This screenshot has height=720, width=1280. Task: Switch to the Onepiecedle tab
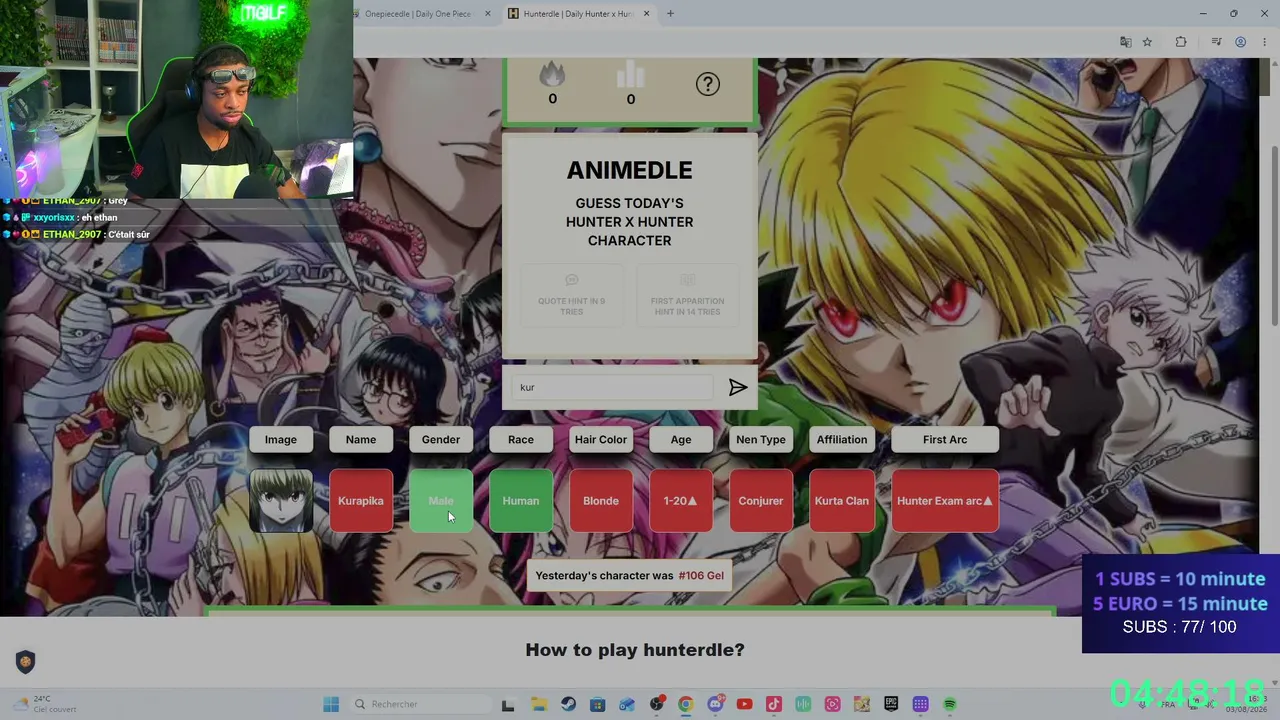(416, 14)
